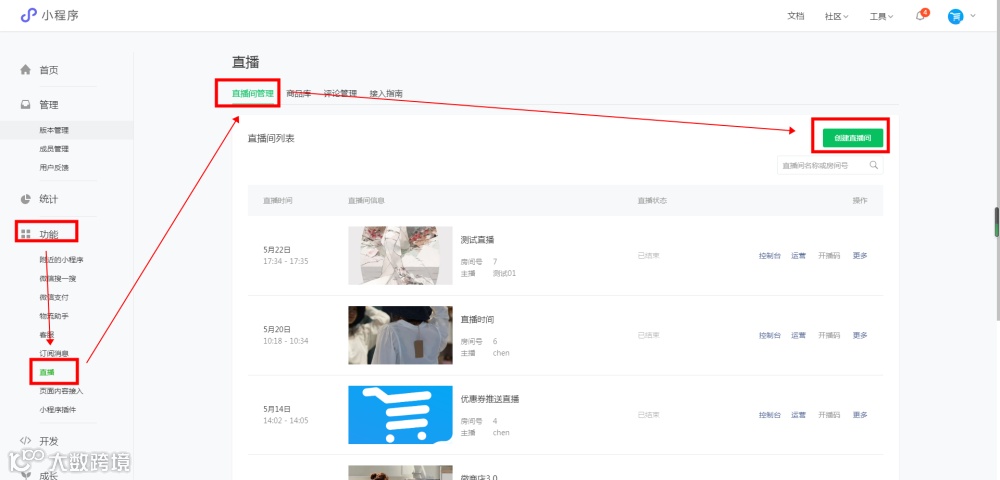Switch to the 直播间管理 tab
This screenshot has height=480, width=1000.
point(253,94)
